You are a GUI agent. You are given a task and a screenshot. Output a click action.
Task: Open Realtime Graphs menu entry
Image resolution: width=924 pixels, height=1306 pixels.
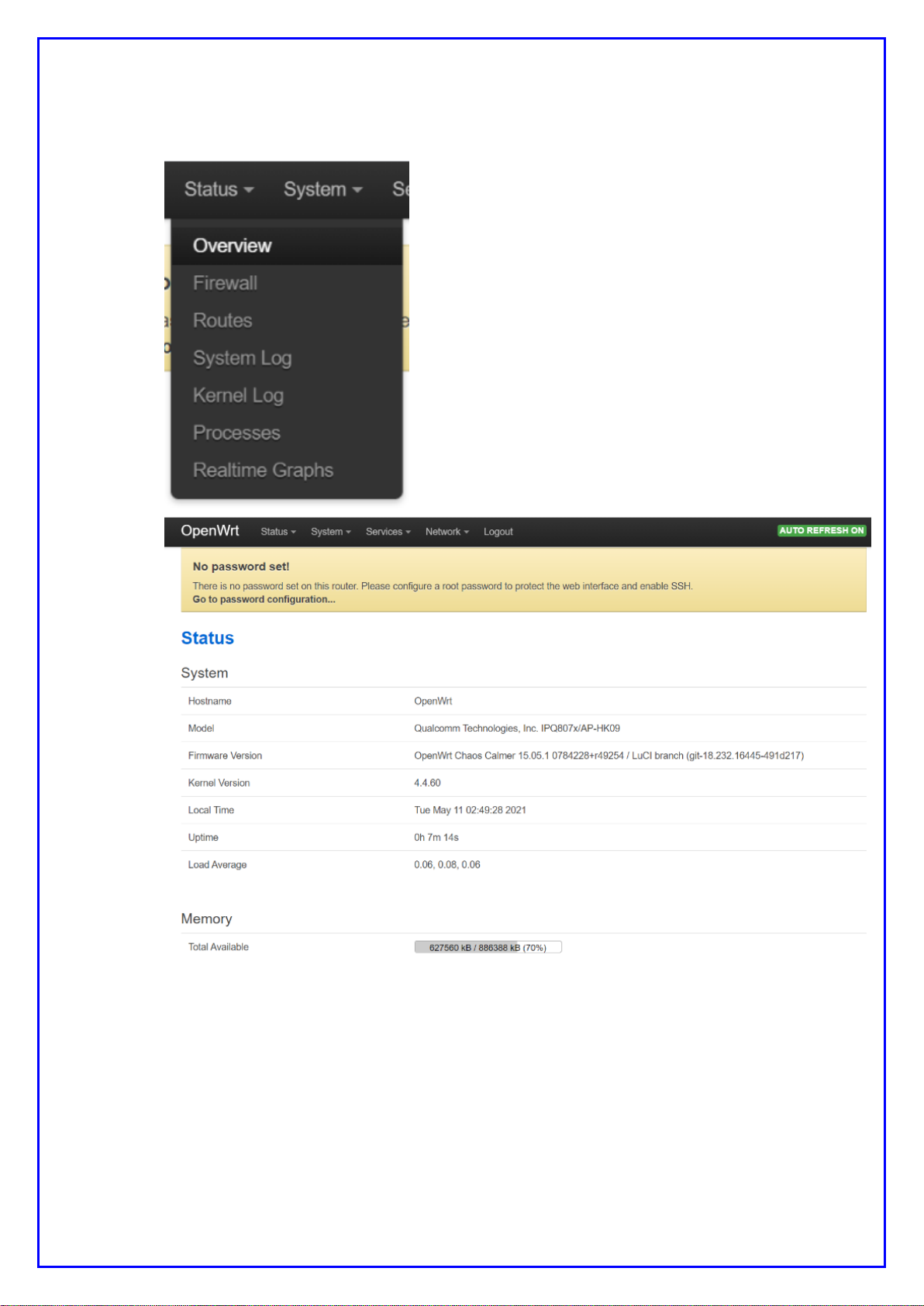tap(287, 470)
